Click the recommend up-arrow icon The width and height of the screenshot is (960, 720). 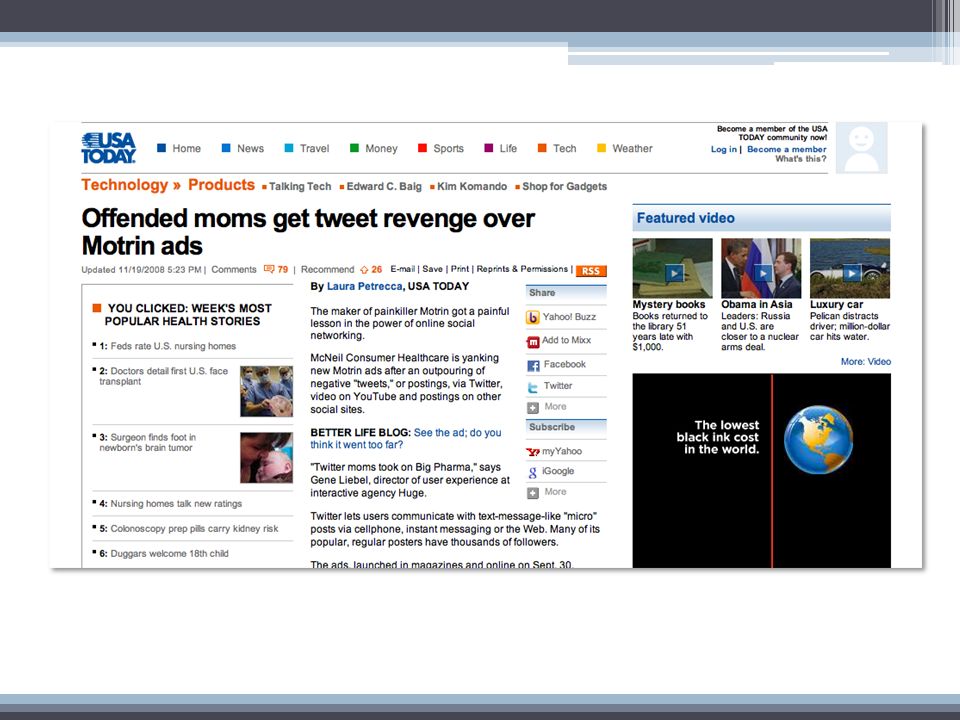(x=364, y=270)
